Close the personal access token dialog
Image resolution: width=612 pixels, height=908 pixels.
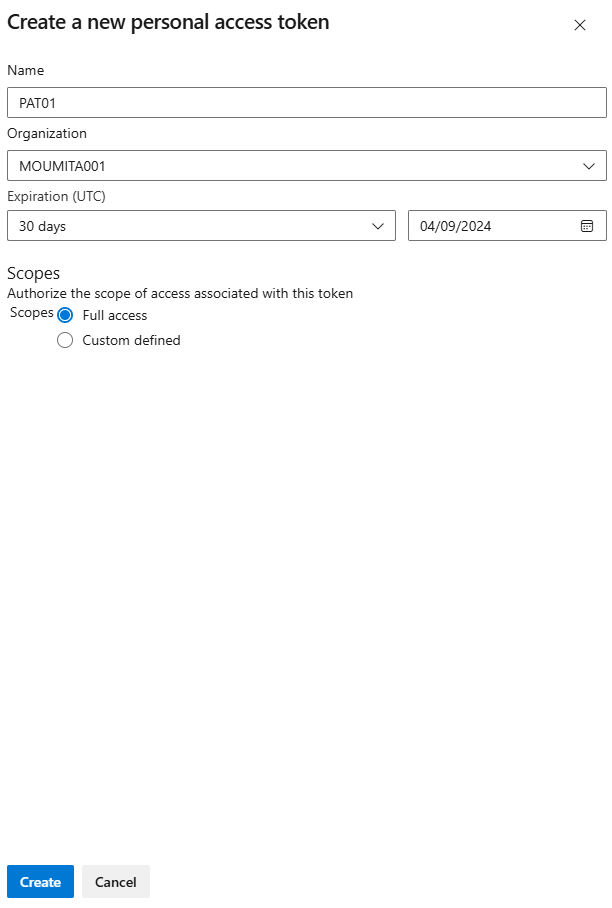tap(580, 25)
